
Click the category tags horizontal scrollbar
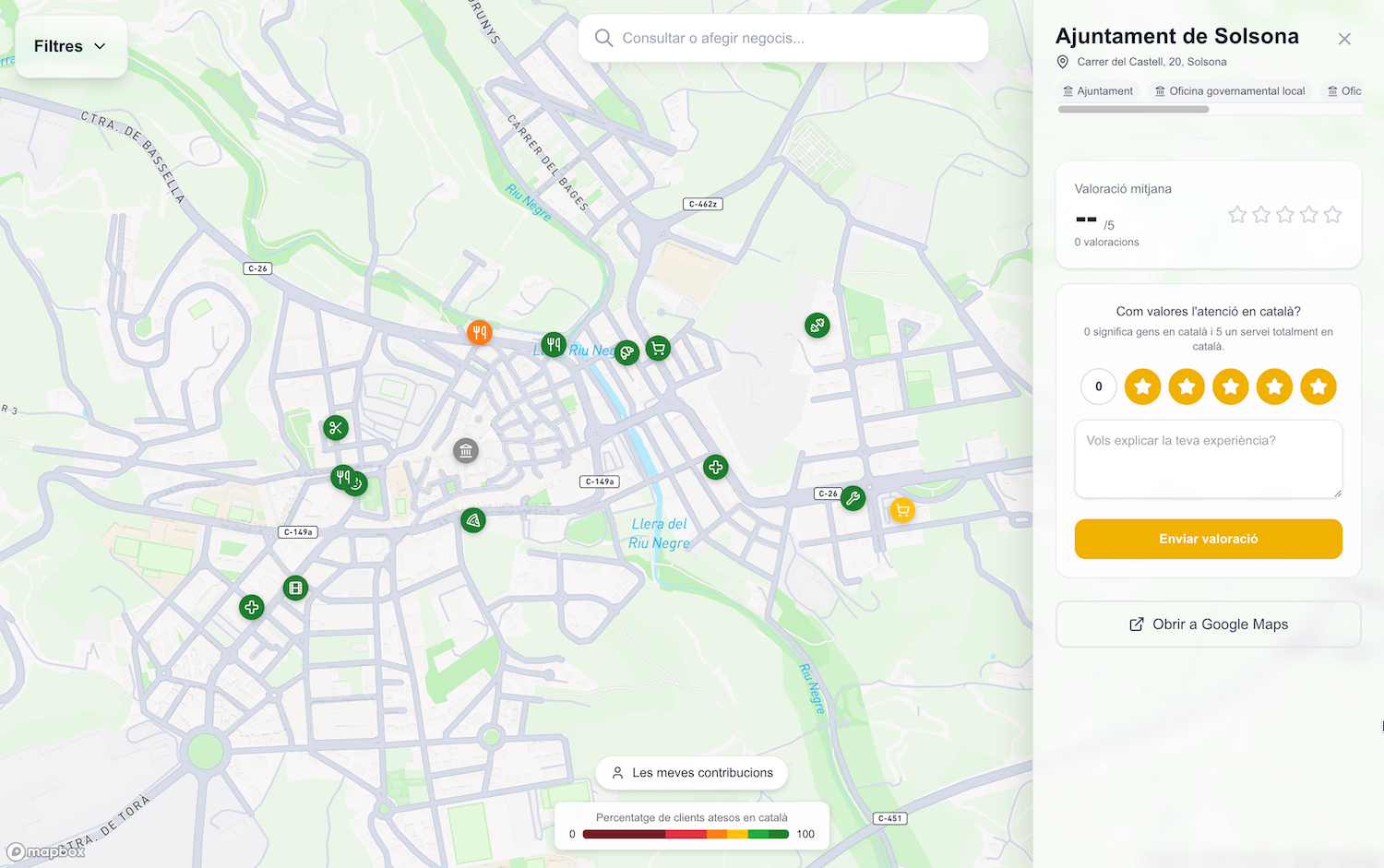(x=1133, y=110)
